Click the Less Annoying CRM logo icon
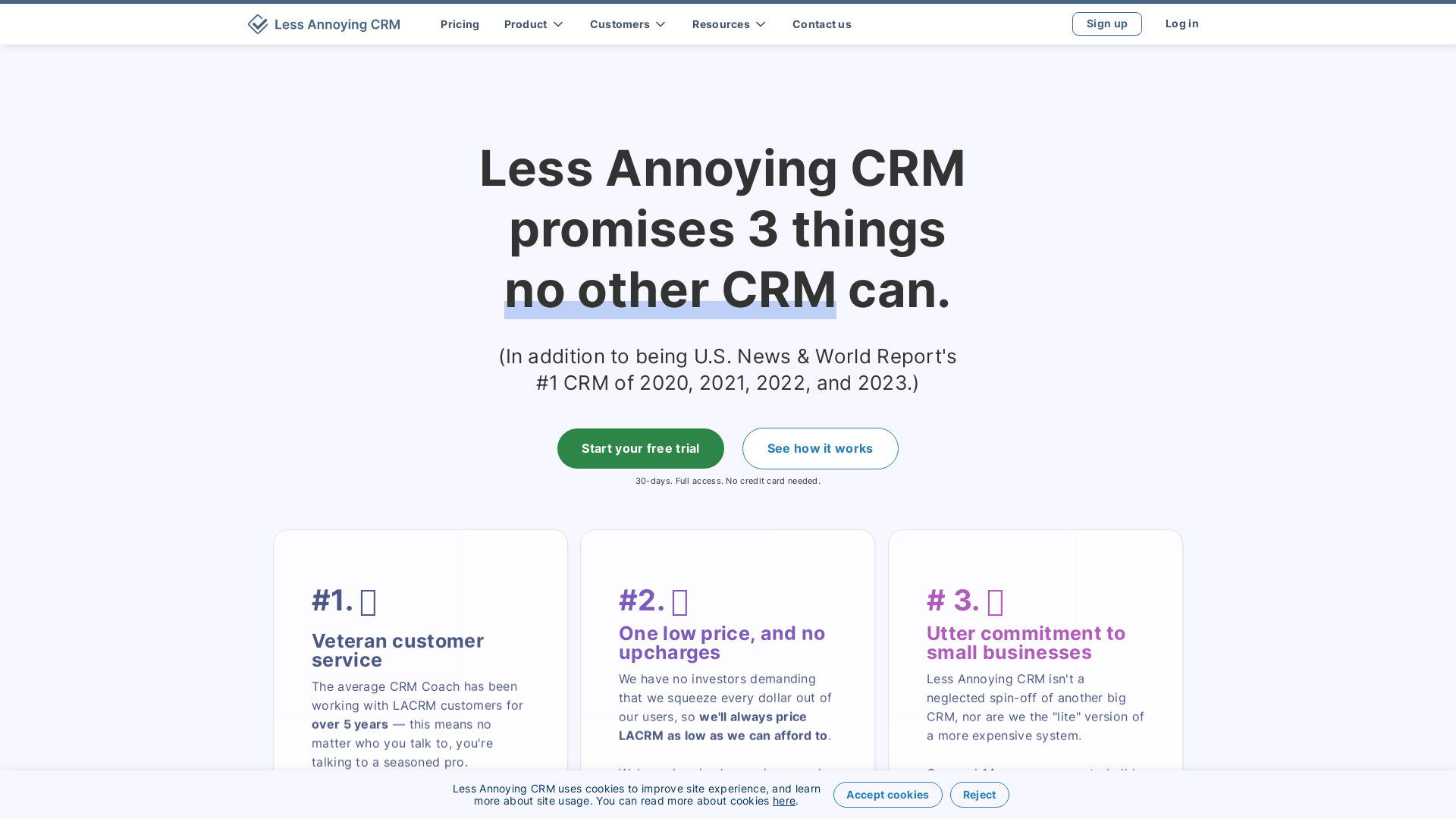Viewport: 1456px width, 819px height. [258, 24]
